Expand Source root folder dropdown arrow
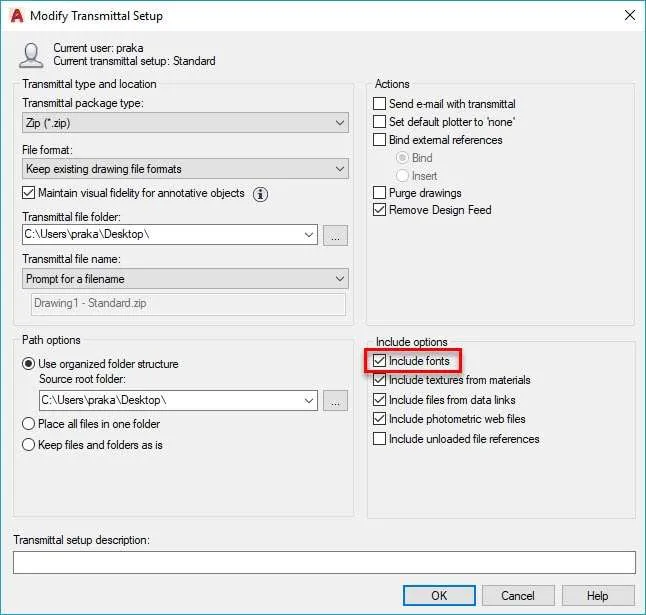The height and width of the screenshot is (615, 646). 309,401
